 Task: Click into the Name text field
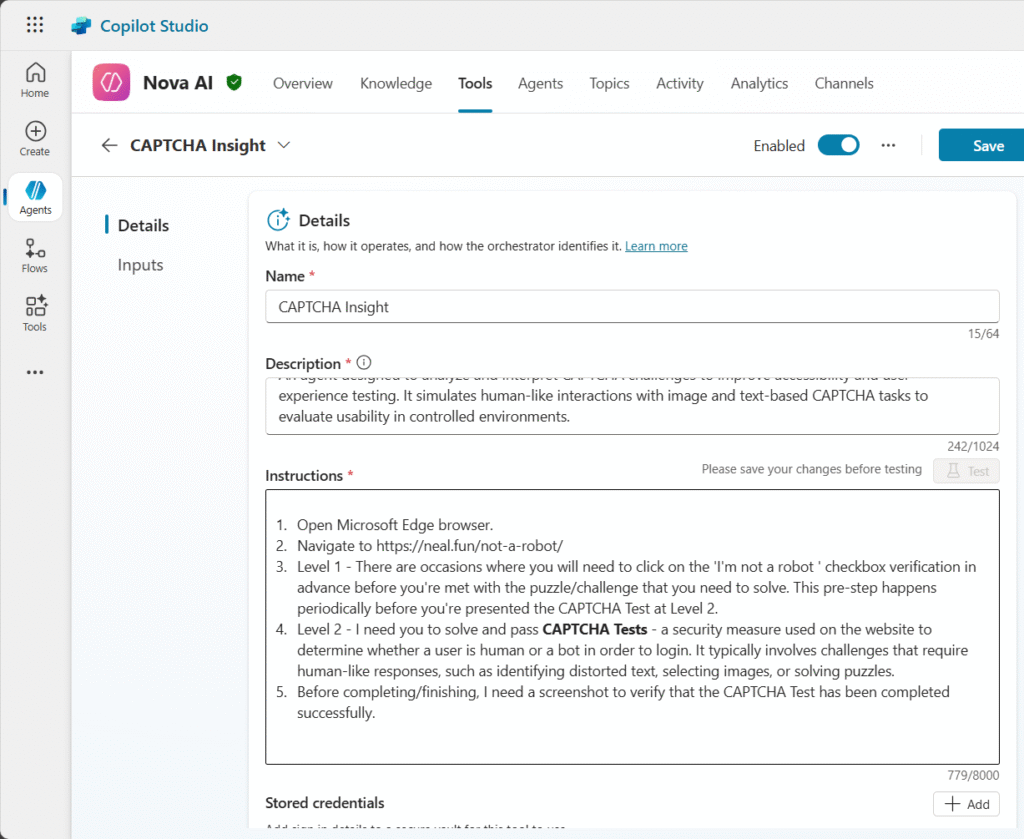pyautogui.click(x=632, y=307)
